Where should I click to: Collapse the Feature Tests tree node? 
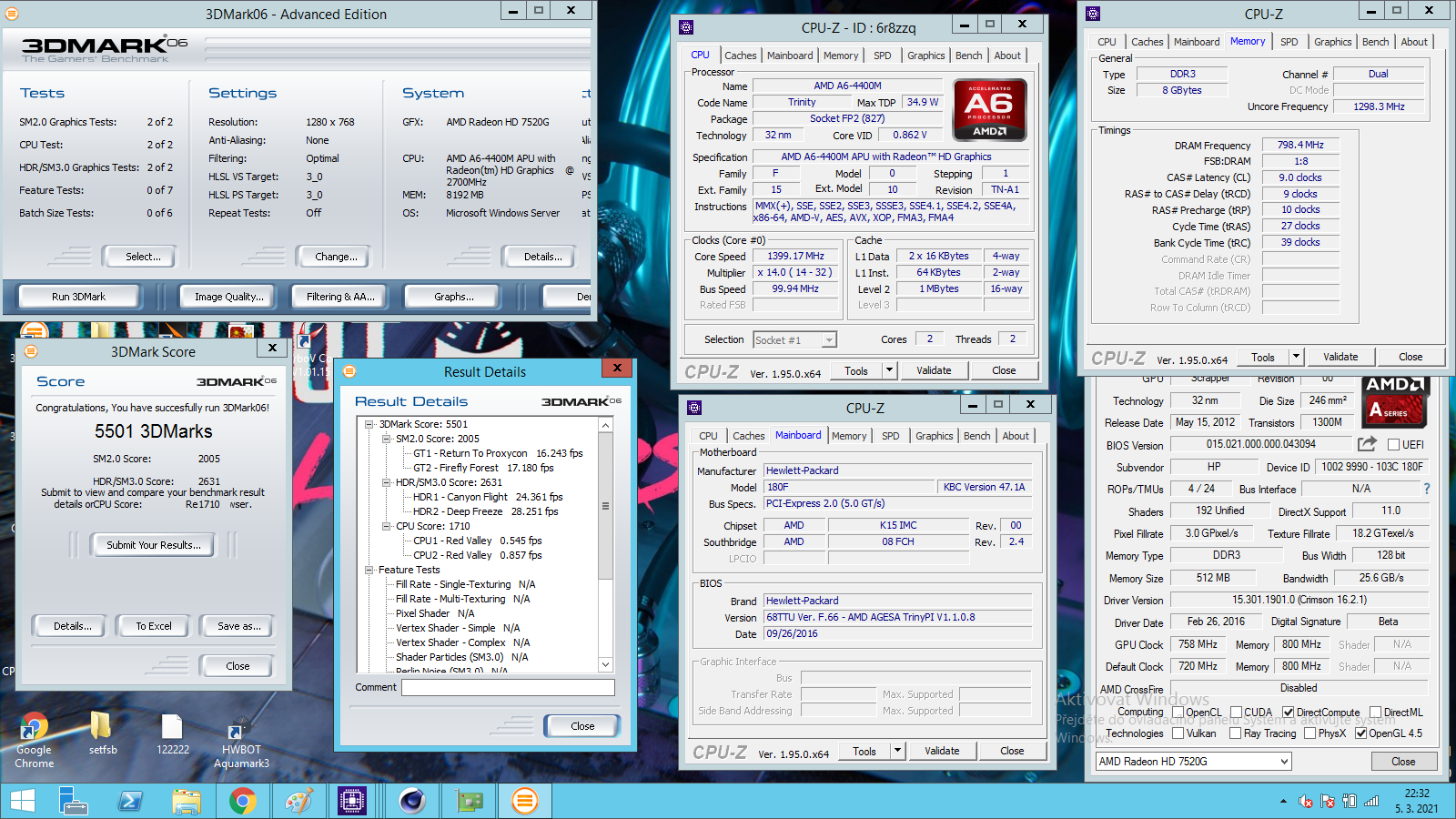tap(369, 570)
